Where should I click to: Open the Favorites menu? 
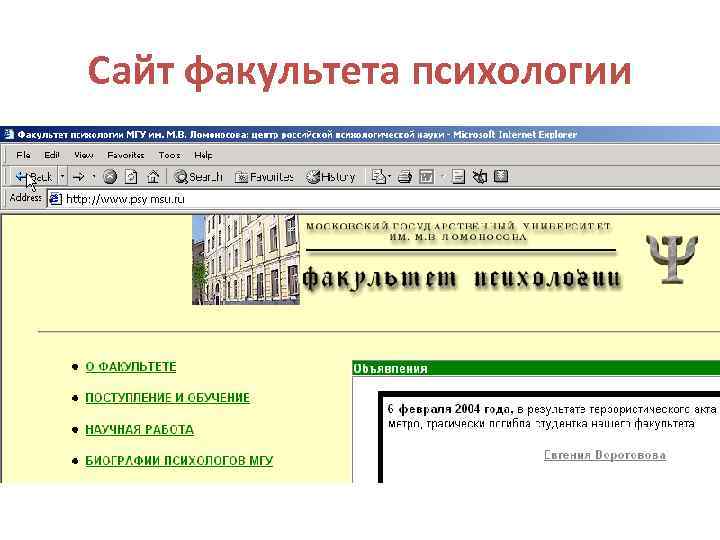click(x=126, y=155)
